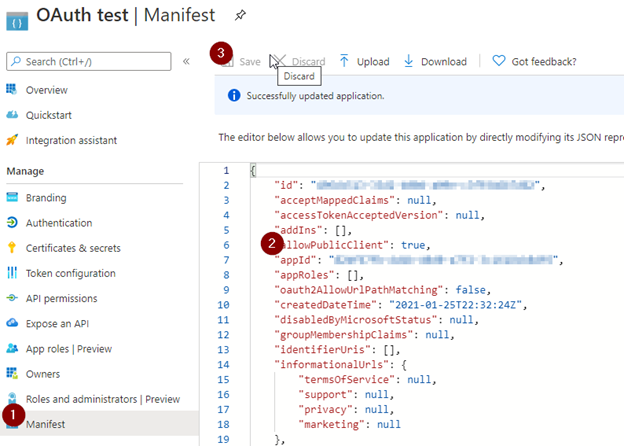Open Expose an API
Viewport: 624px width, 446px height.
pyautogui.click(x=57, y=324)
